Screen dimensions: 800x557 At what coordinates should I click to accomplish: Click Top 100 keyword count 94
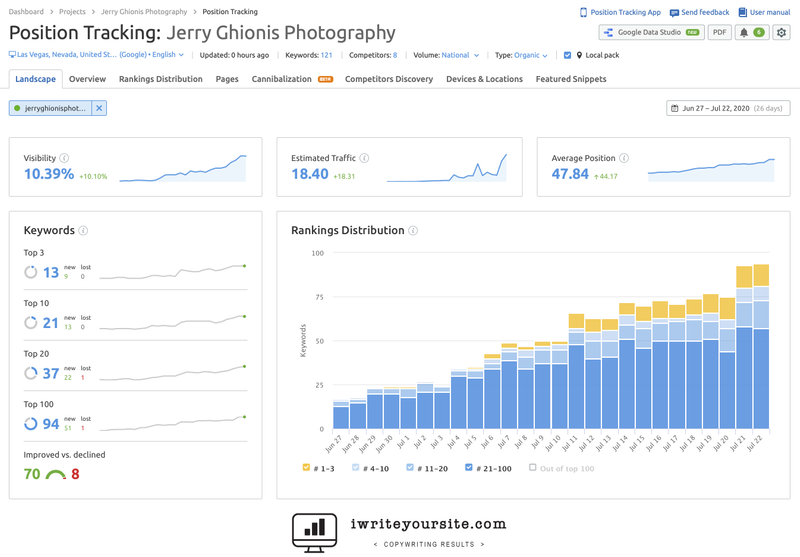(x=51, y=424)
